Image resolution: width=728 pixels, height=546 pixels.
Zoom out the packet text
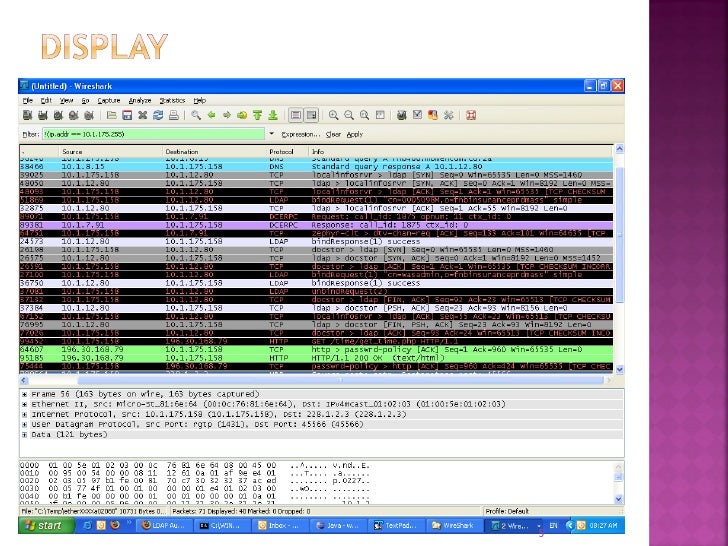click(x=349, y=115)
